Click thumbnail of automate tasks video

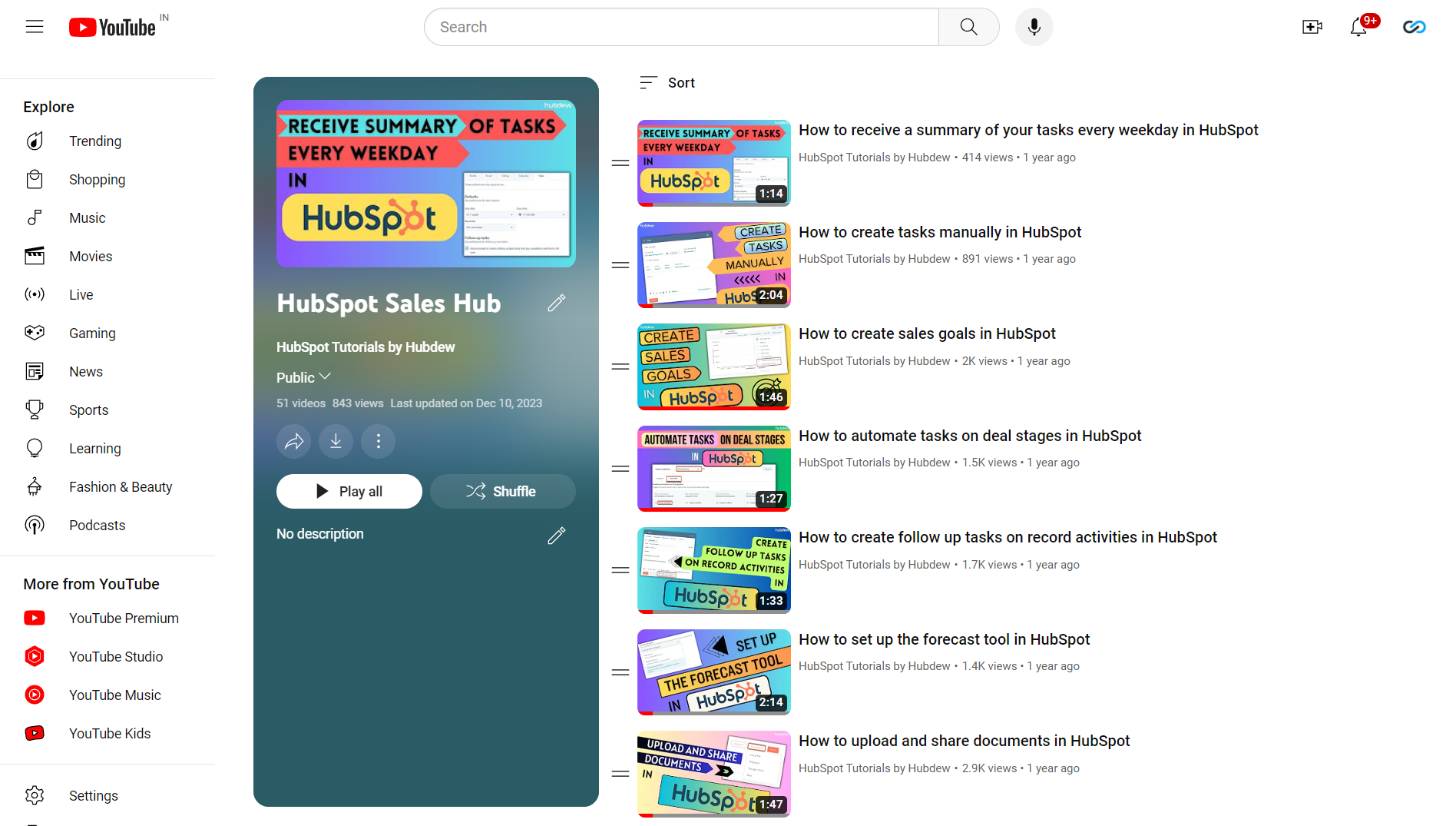coord(714,469)
